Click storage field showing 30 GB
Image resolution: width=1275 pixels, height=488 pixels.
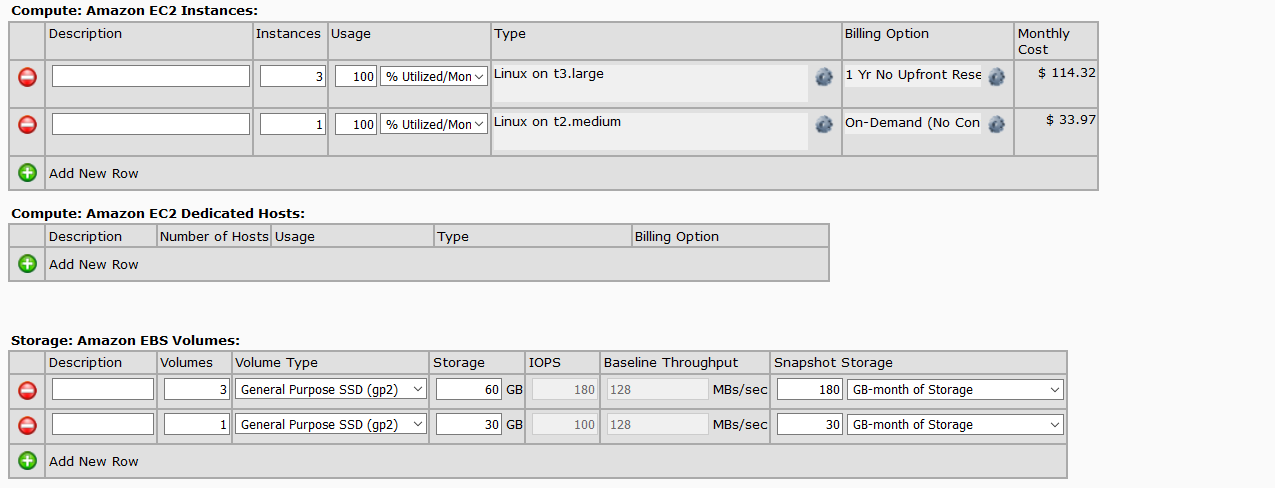pyautogui.click(x=469, y=424)
